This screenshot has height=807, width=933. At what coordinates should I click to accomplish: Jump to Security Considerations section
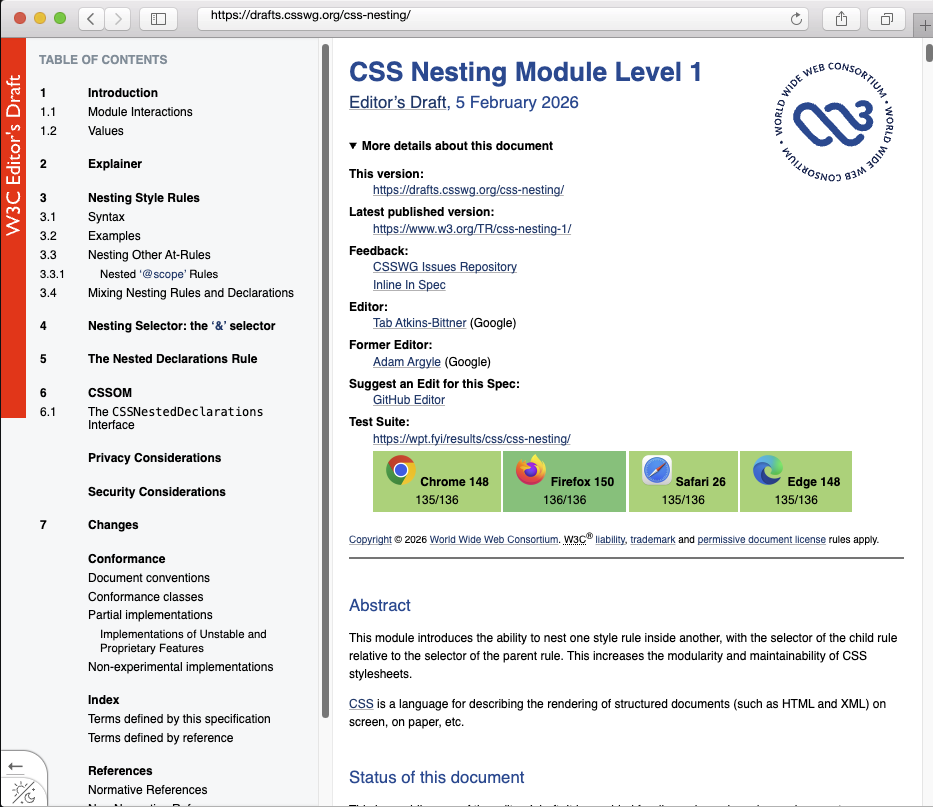pyautogui.click(x=157, y=492)
